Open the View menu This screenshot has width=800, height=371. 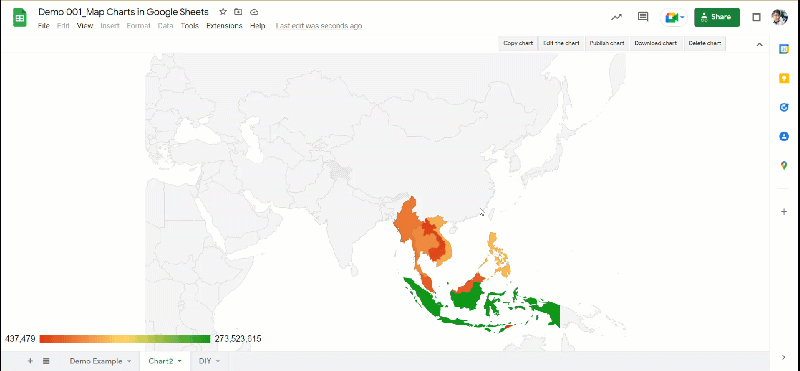click(85, 26)
